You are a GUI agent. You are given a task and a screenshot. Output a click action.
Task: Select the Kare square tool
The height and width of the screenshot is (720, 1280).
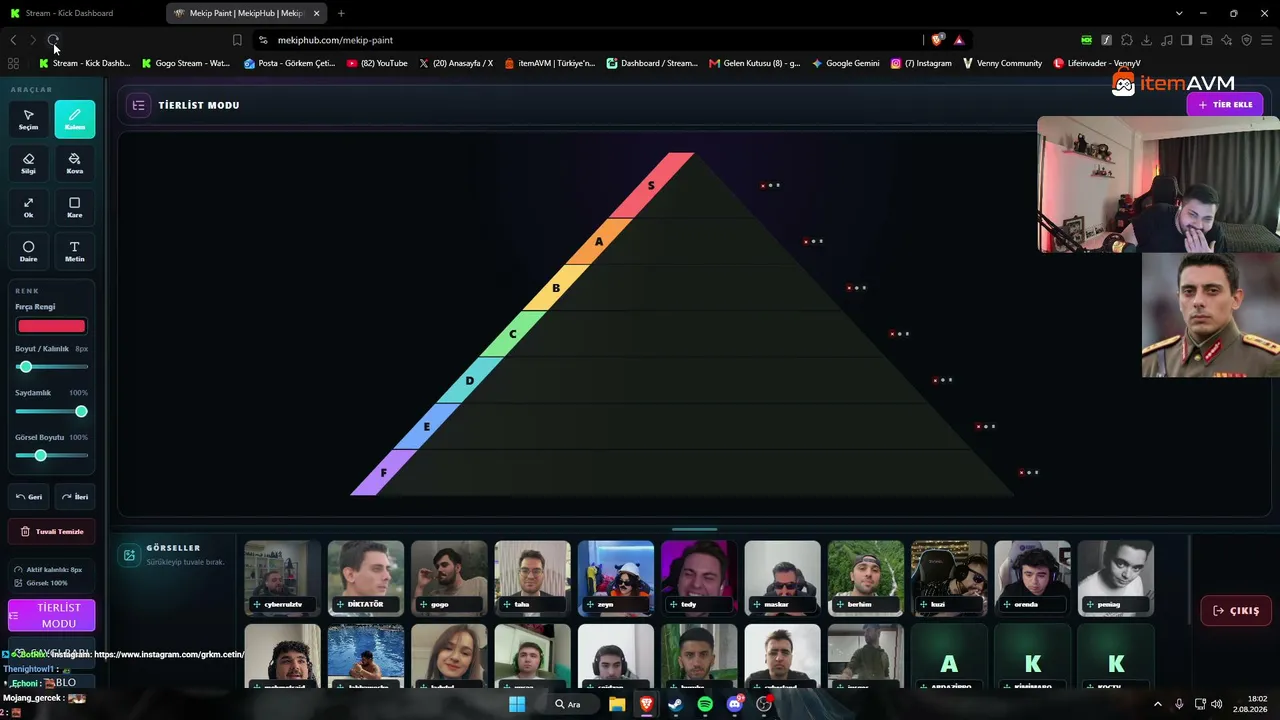pyautogui.click(x=75, y=207)
